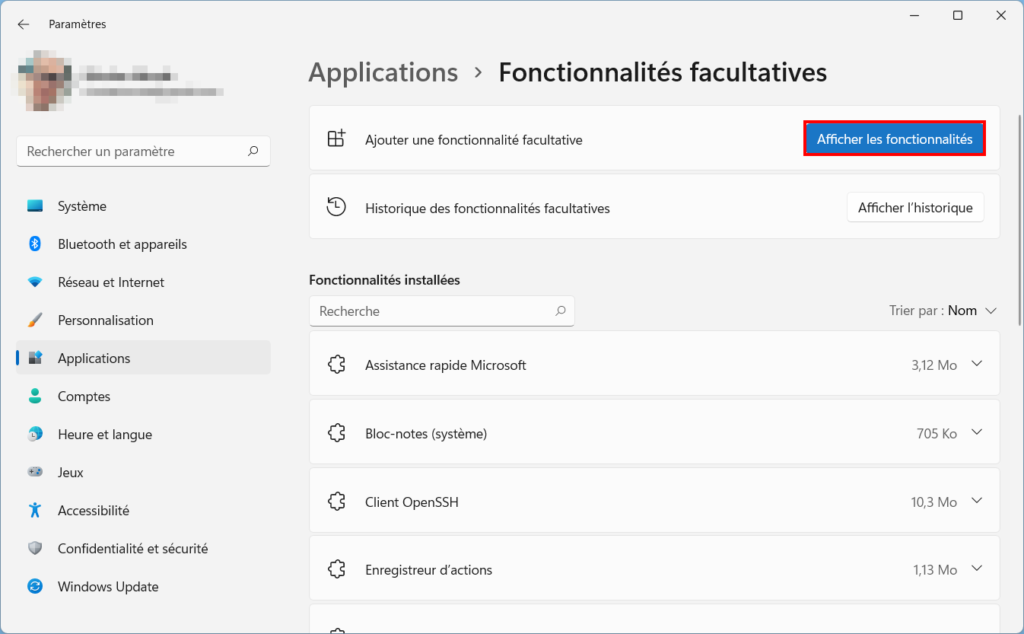Click the vertical scrollbar on the right
The width and height of the screenshot is (1024, 634).
[x=1019, y=220]
